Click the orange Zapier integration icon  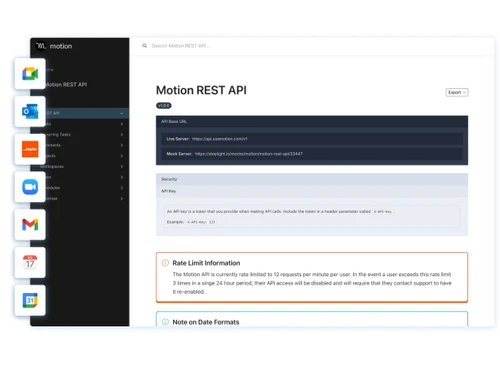[30, 149]
